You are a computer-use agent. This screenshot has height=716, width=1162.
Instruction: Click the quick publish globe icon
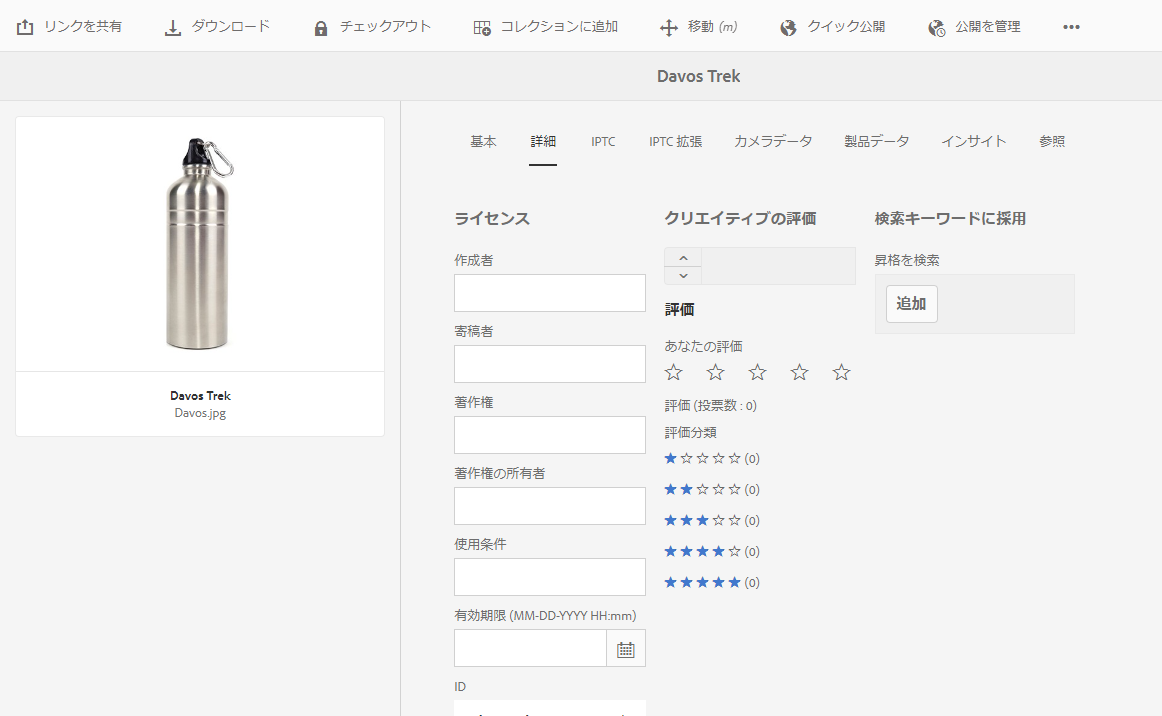pos(788,28)
